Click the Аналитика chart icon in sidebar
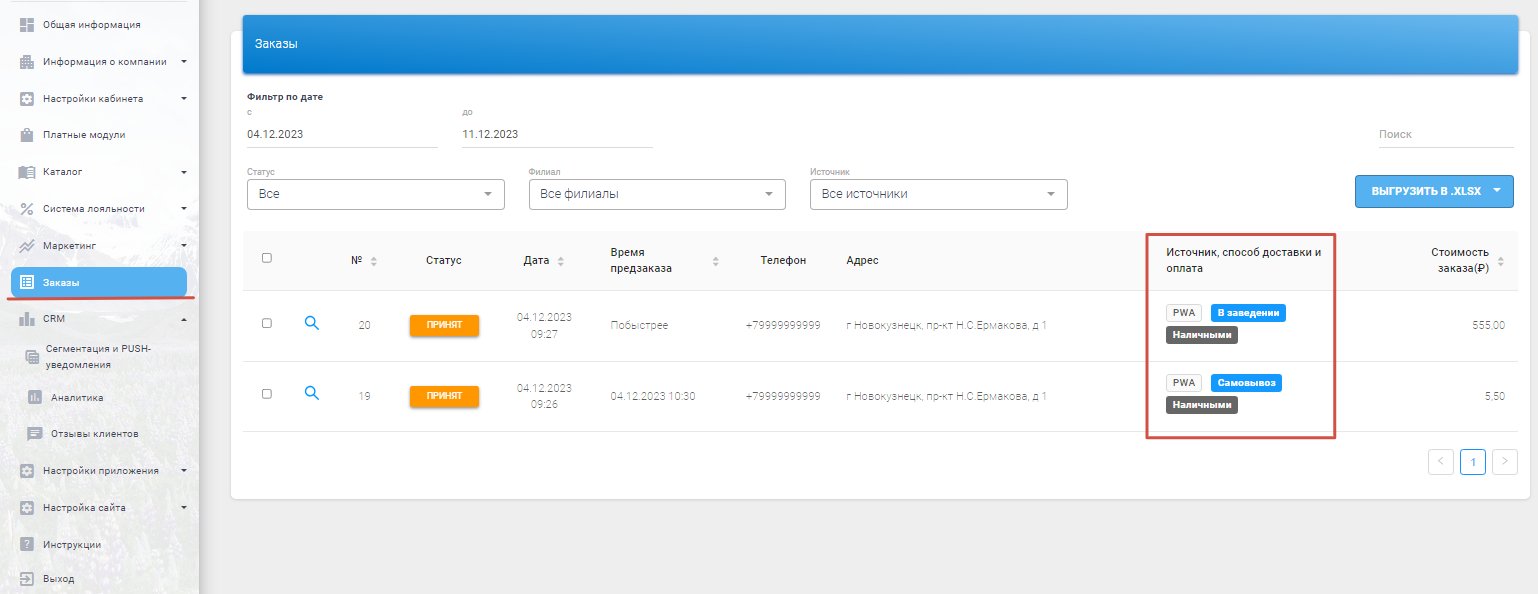This screenshot has width=1538, height=594. click(35, 398)
